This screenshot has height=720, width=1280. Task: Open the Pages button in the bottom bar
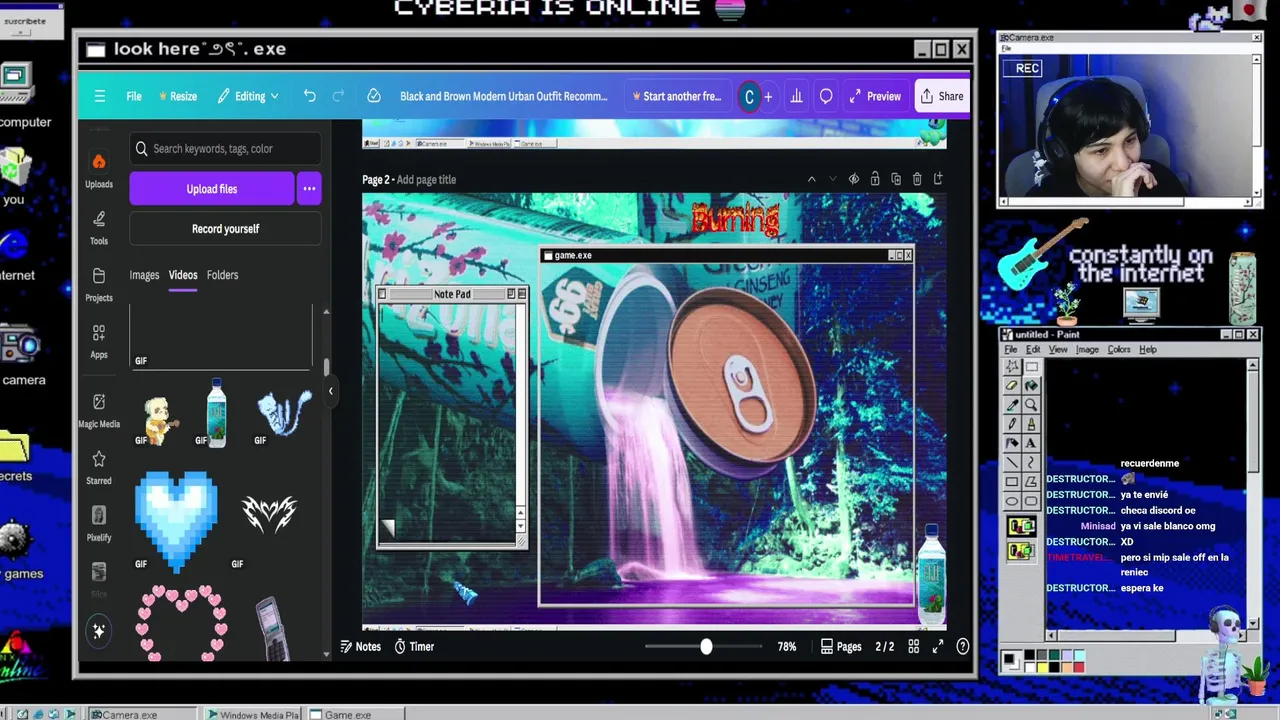[x=841, y=647]
